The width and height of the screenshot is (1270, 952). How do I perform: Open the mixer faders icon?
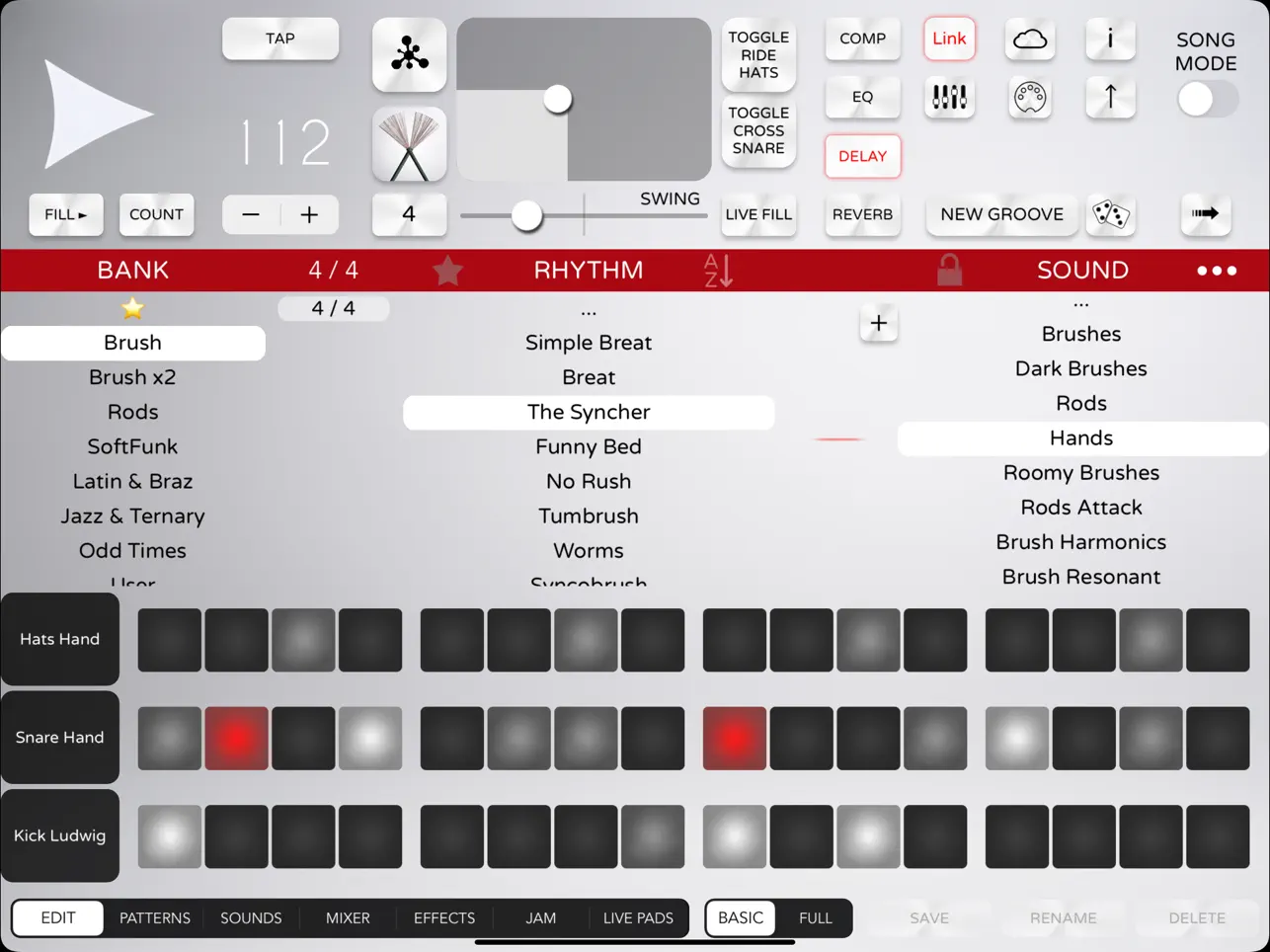coord(949,97)
